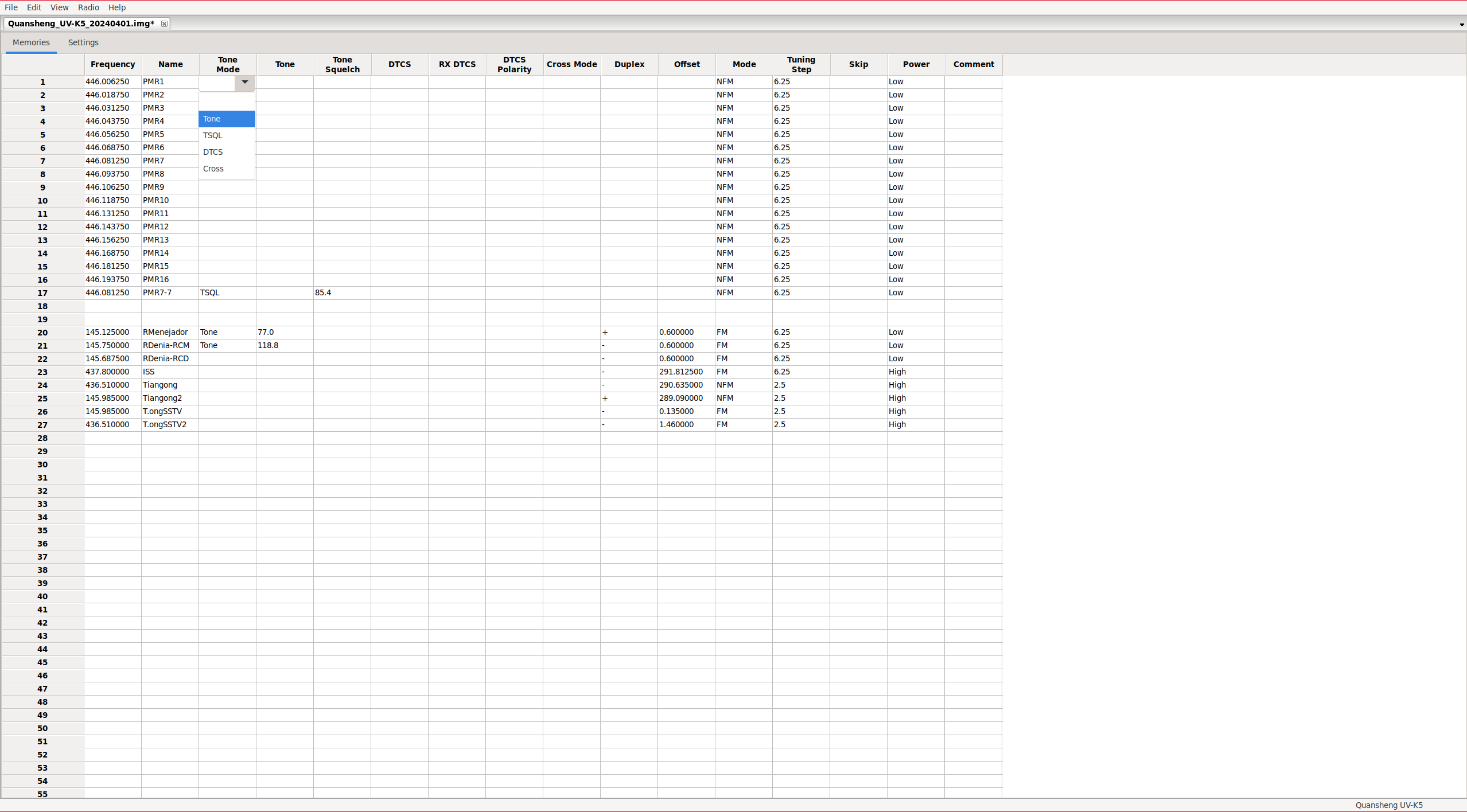The image size is (1467, 812).
Task: Open the File menu
Action: (x=11, y=7)
